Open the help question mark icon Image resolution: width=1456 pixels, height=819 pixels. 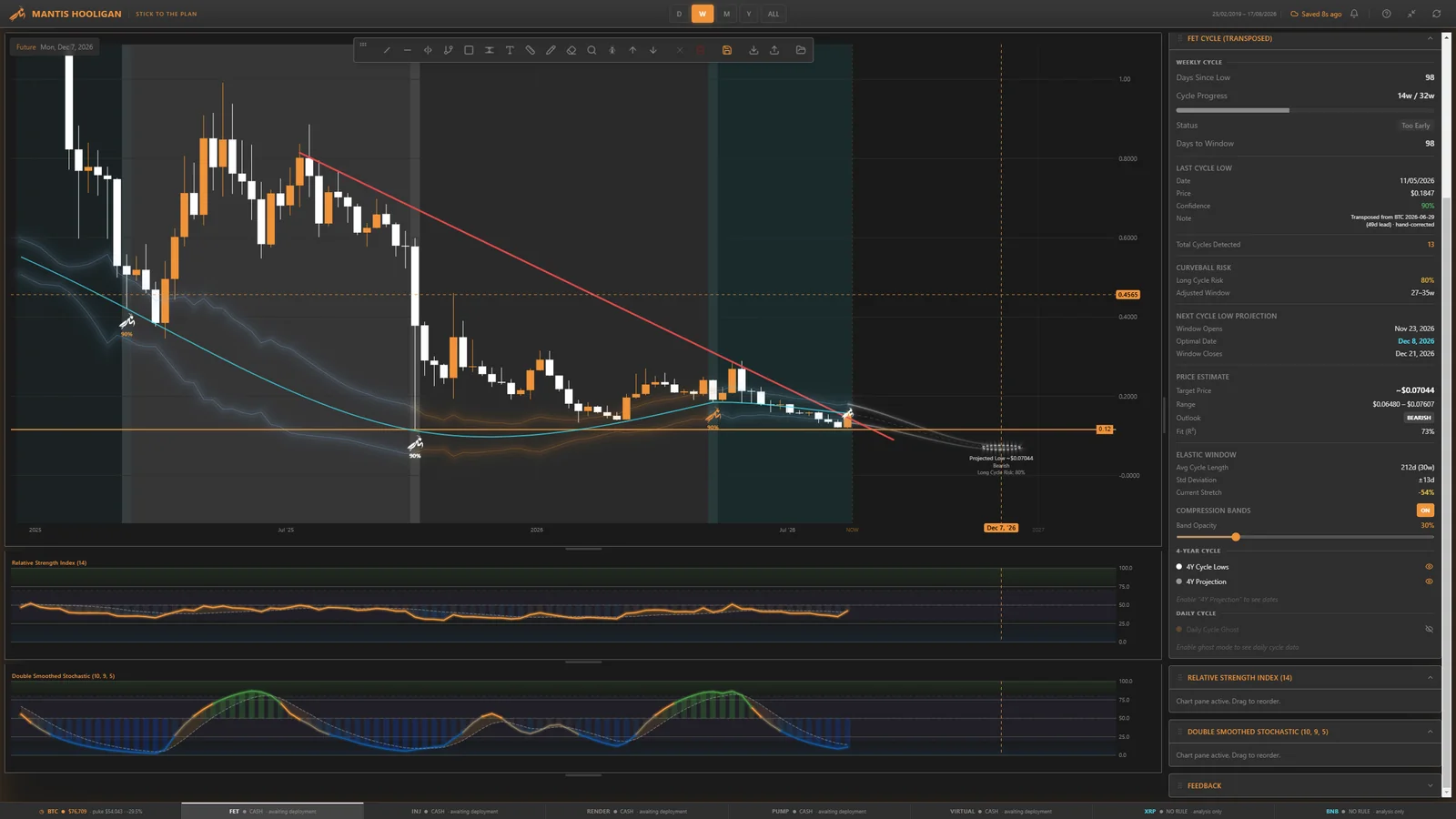pos(1386,14)
